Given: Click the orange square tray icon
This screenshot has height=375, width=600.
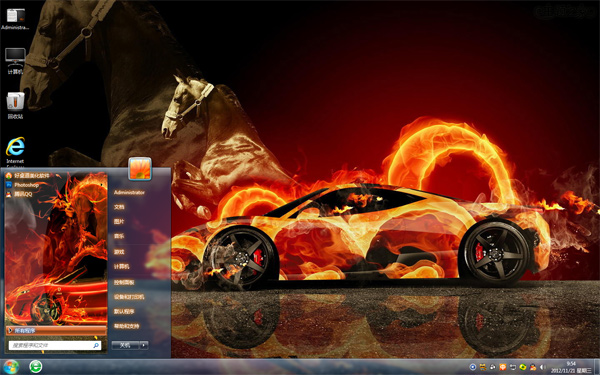Looking at the screenshot, I should (x=503, y=367).
